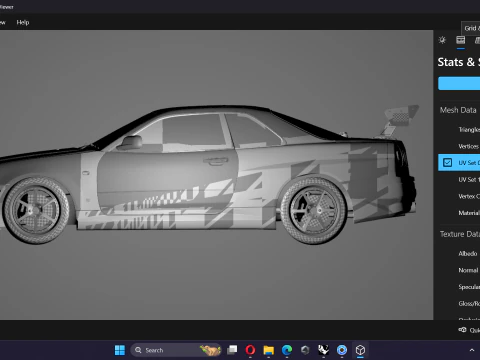The image size is (480, 360).
Task: Click the taskbar Search box
Action: pyautogui.click(x=176, y=350)
